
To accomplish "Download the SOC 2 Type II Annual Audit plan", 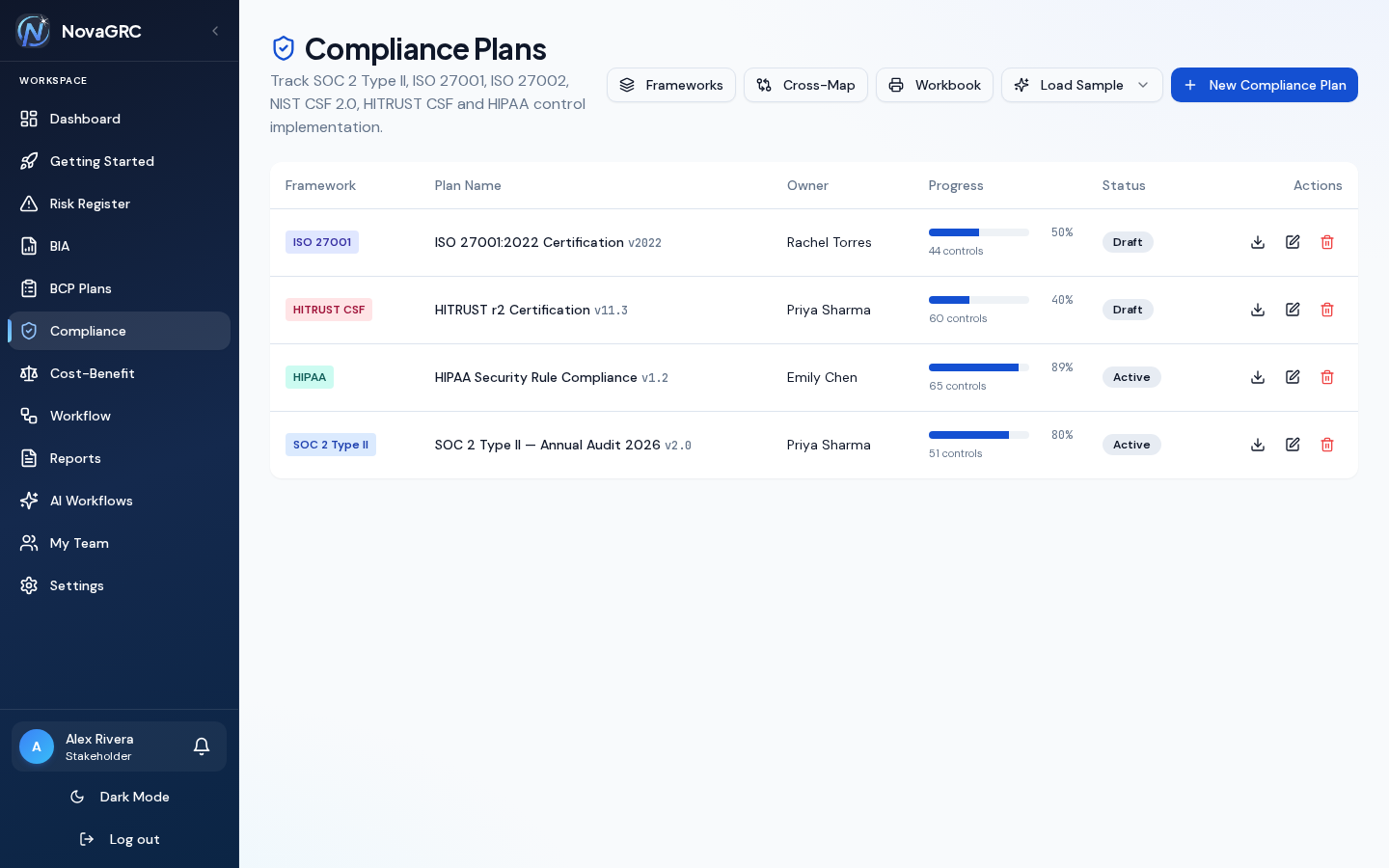I will [x=1258, y=445].
